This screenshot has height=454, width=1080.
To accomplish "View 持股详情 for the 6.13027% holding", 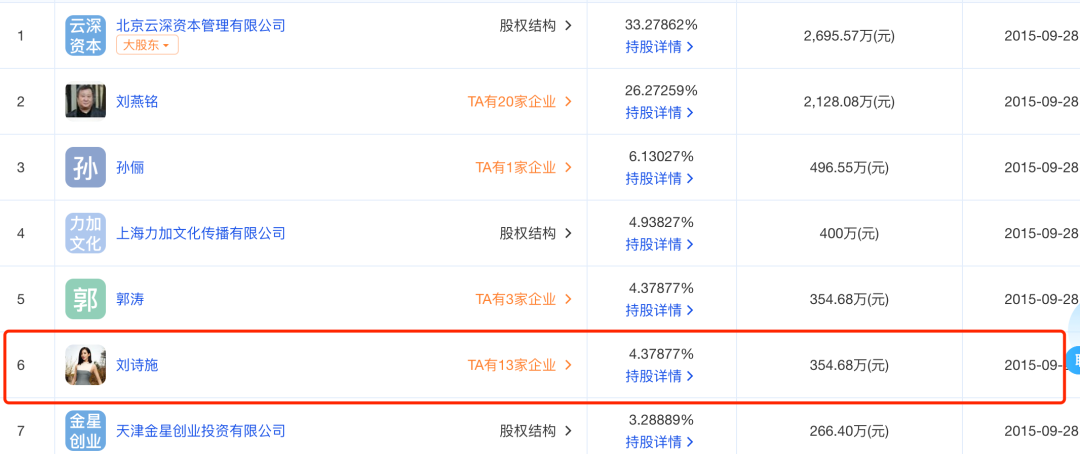I will [x=659, y=178].
